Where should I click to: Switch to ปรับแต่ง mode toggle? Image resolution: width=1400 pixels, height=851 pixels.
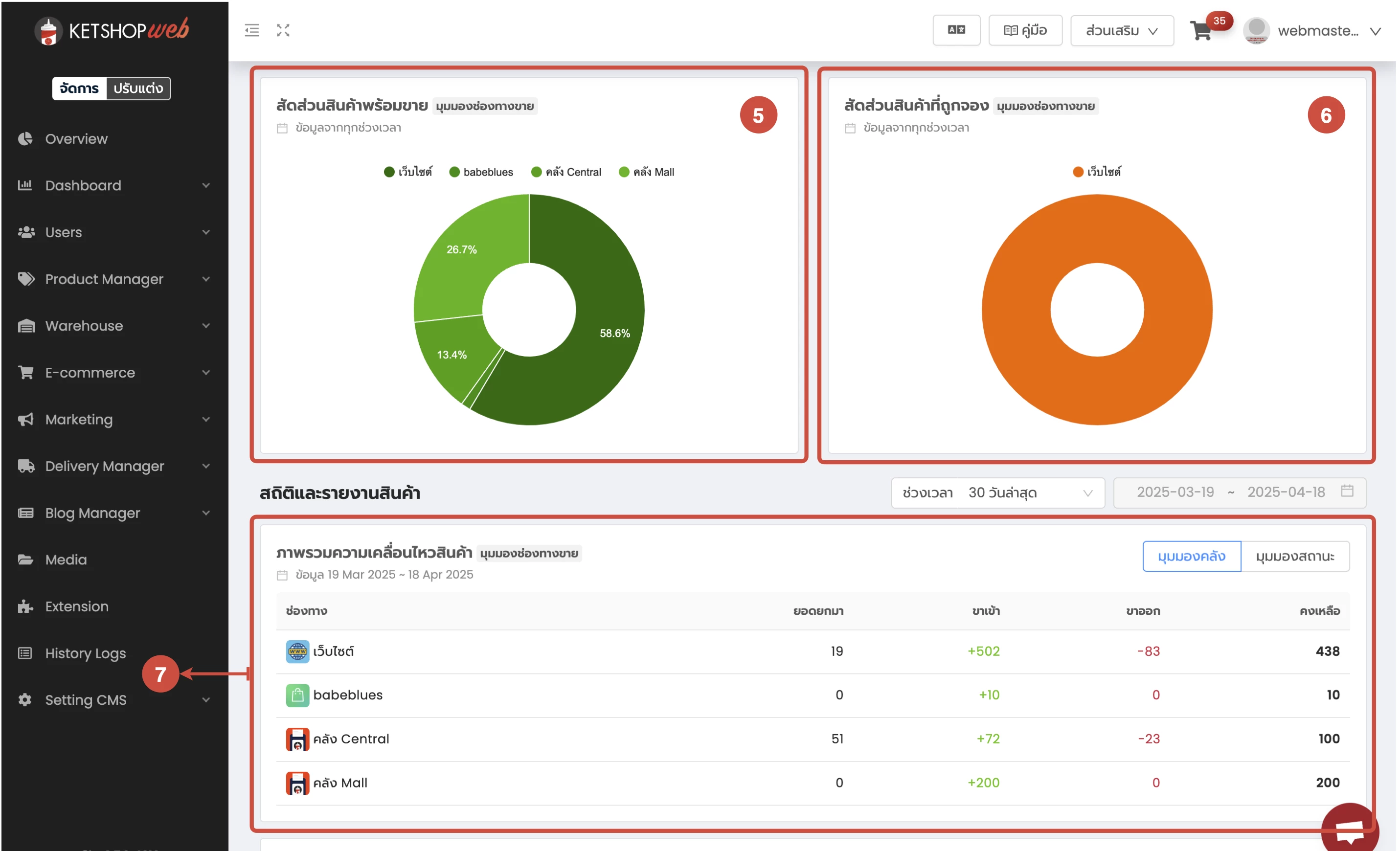(x=138, y=88)
